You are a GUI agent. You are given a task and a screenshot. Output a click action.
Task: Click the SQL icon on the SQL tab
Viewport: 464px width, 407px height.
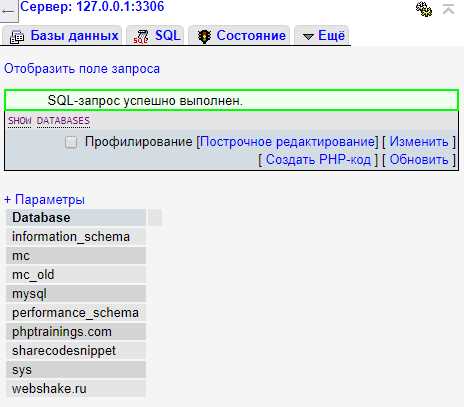(141, 37)
